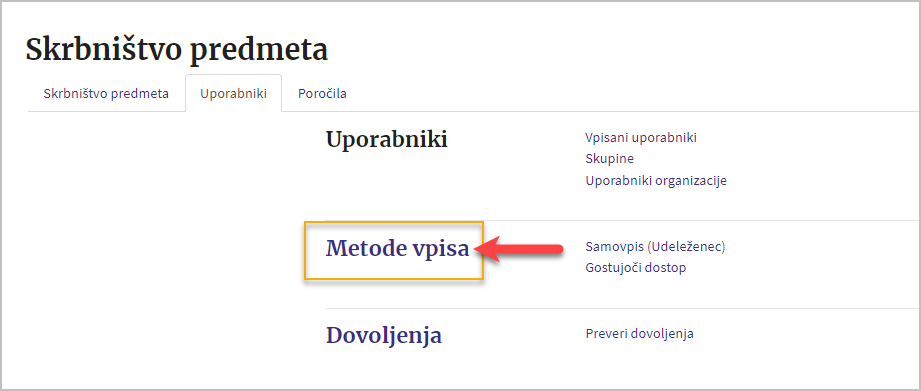The width and height of the screenshot is (921, 391).
Task: Click the red arrow pointing at Metode vpisa
Action: click(x=519, y=250)
